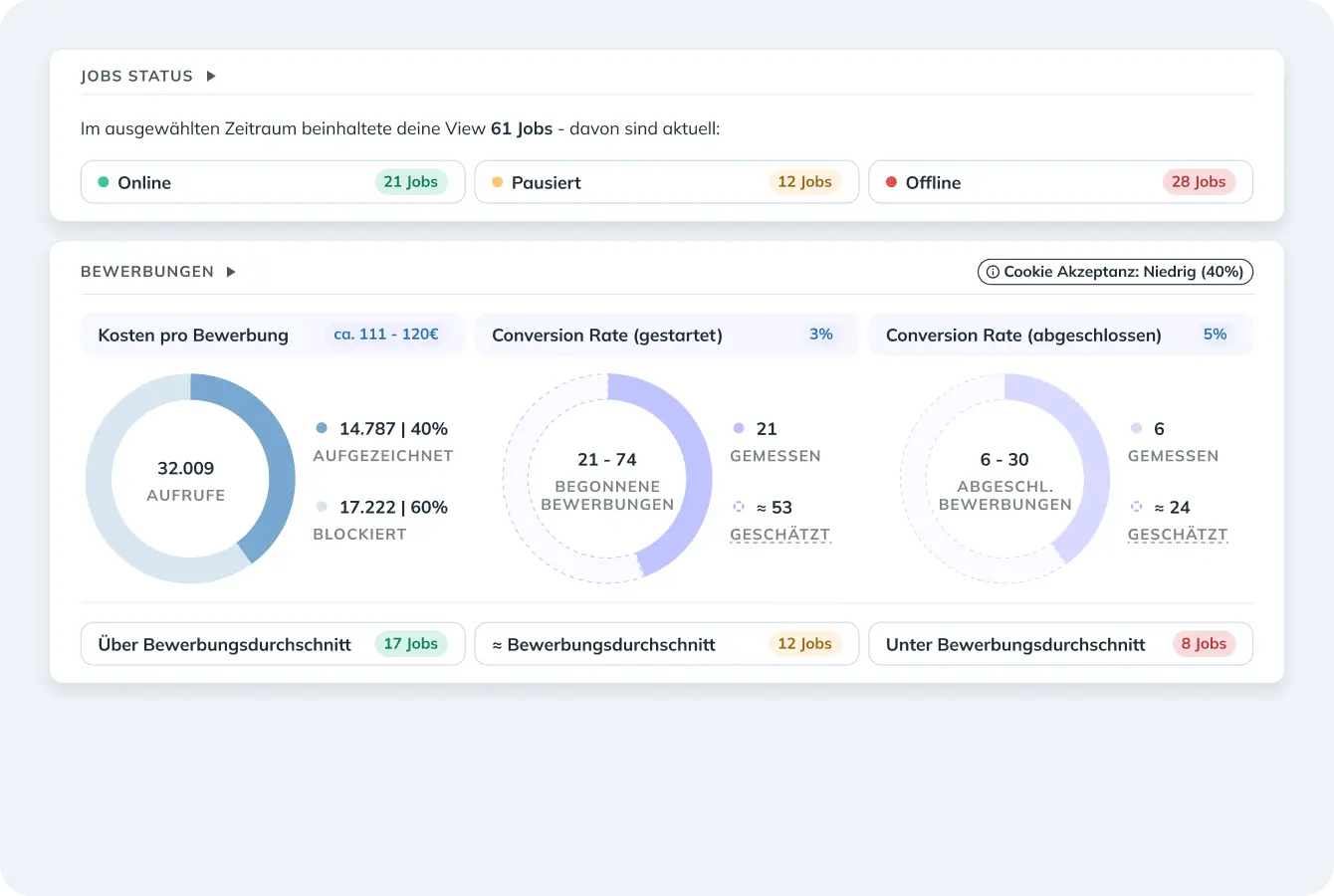This screenshot has height=896, width=1334.
Task: Click the Cookie Akzeptanz info icon
Action: pos(993,272)
